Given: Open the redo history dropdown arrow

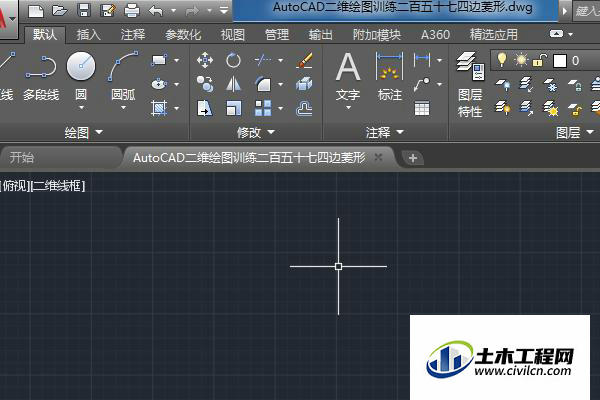Looking at the screenshot, I should tap(209, 11).
